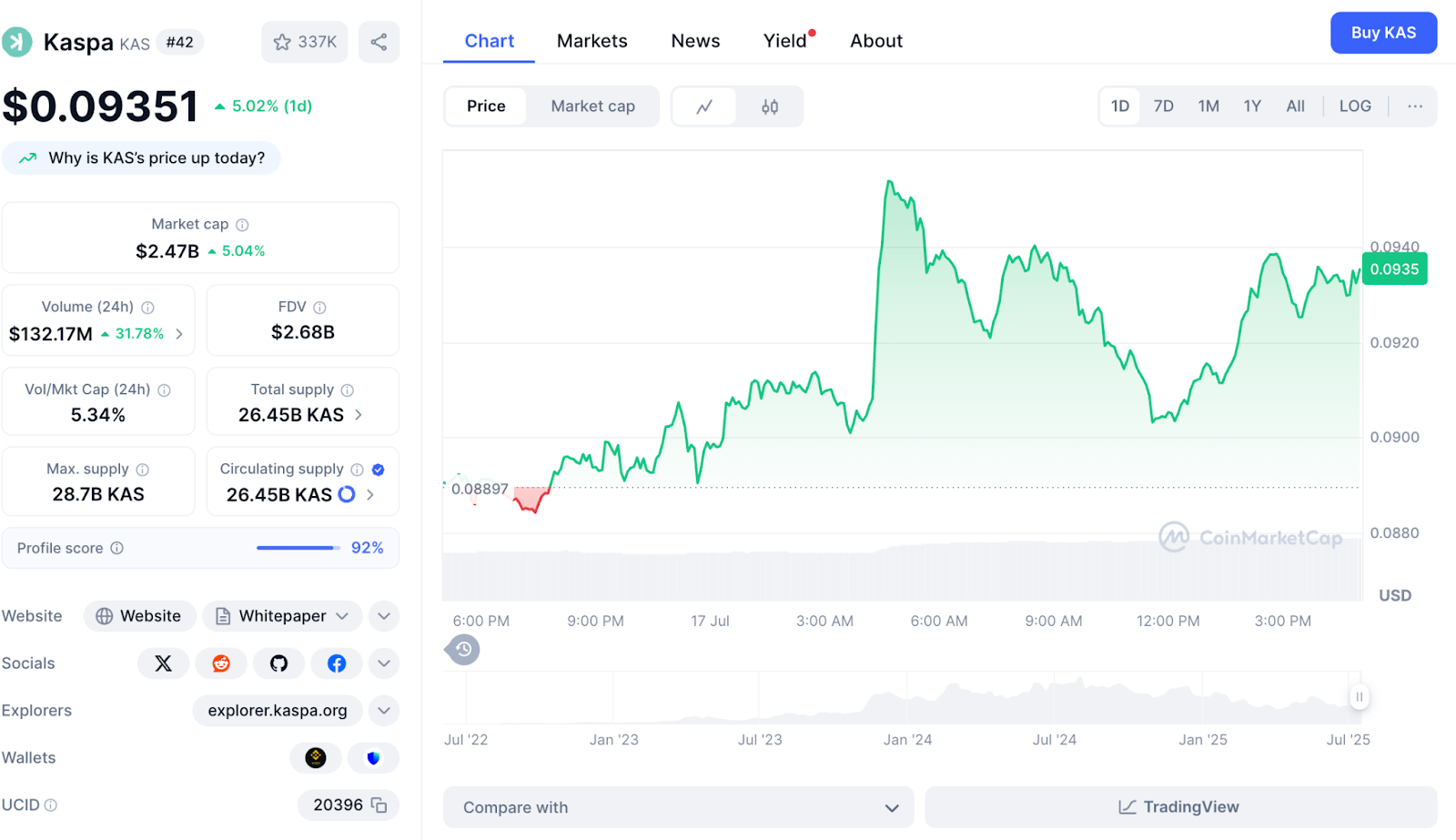The height and width of the screenshot is (840, 1456).
Task: Set chart range to 1M
Action: pyautogui.click(x=1208, y=106)
